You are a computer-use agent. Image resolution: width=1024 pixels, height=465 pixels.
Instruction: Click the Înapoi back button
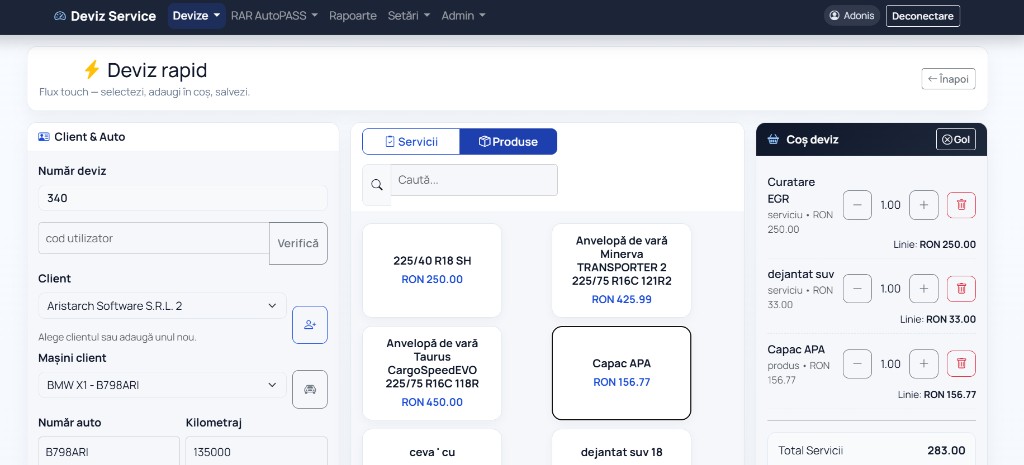tap(948, 79)
